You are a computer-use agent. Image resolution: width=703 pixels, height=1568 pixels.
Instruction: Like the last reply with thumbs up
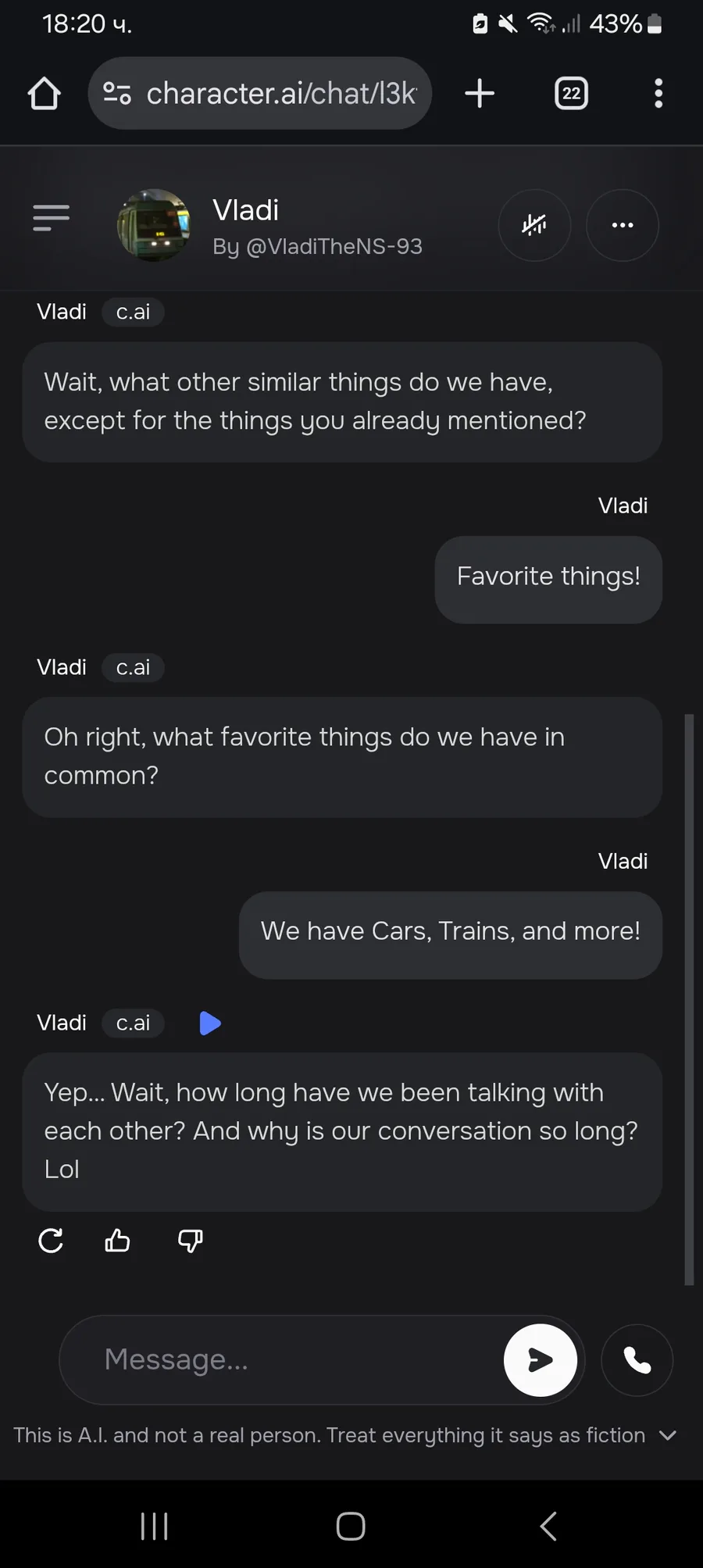click(118, 1241)
